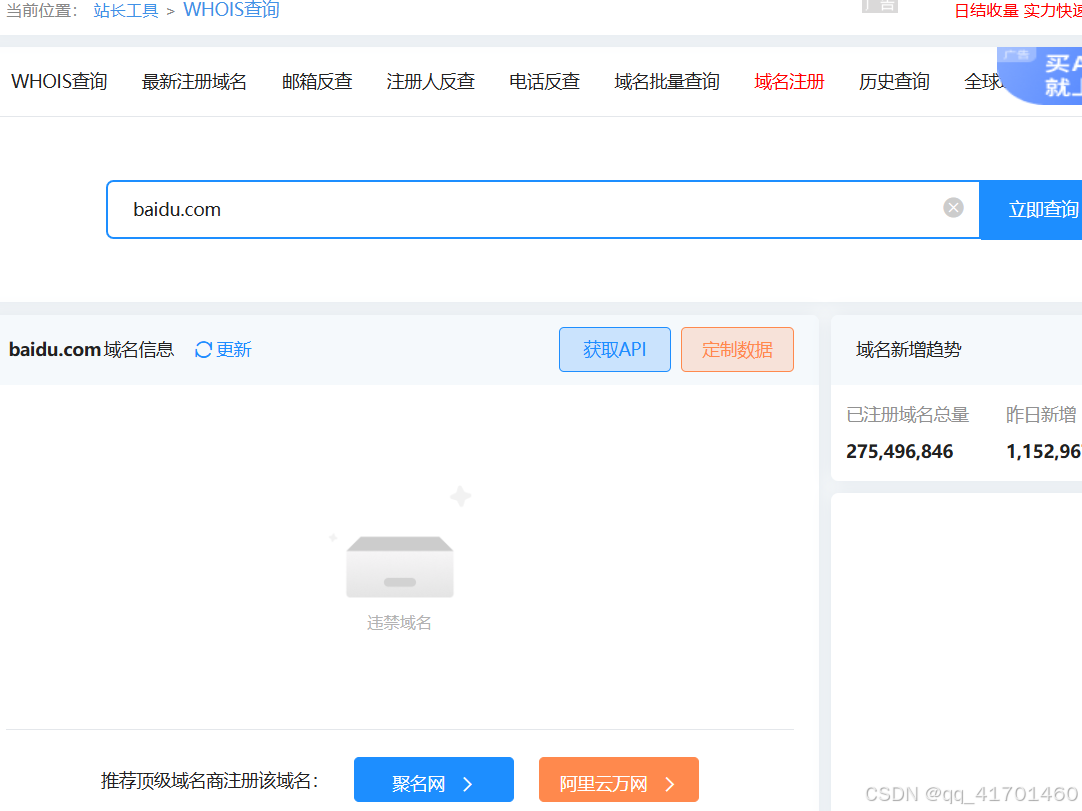Click the empty-box 违禁域名 illustration
The image size is (1082, 811).
pos(400,567)
